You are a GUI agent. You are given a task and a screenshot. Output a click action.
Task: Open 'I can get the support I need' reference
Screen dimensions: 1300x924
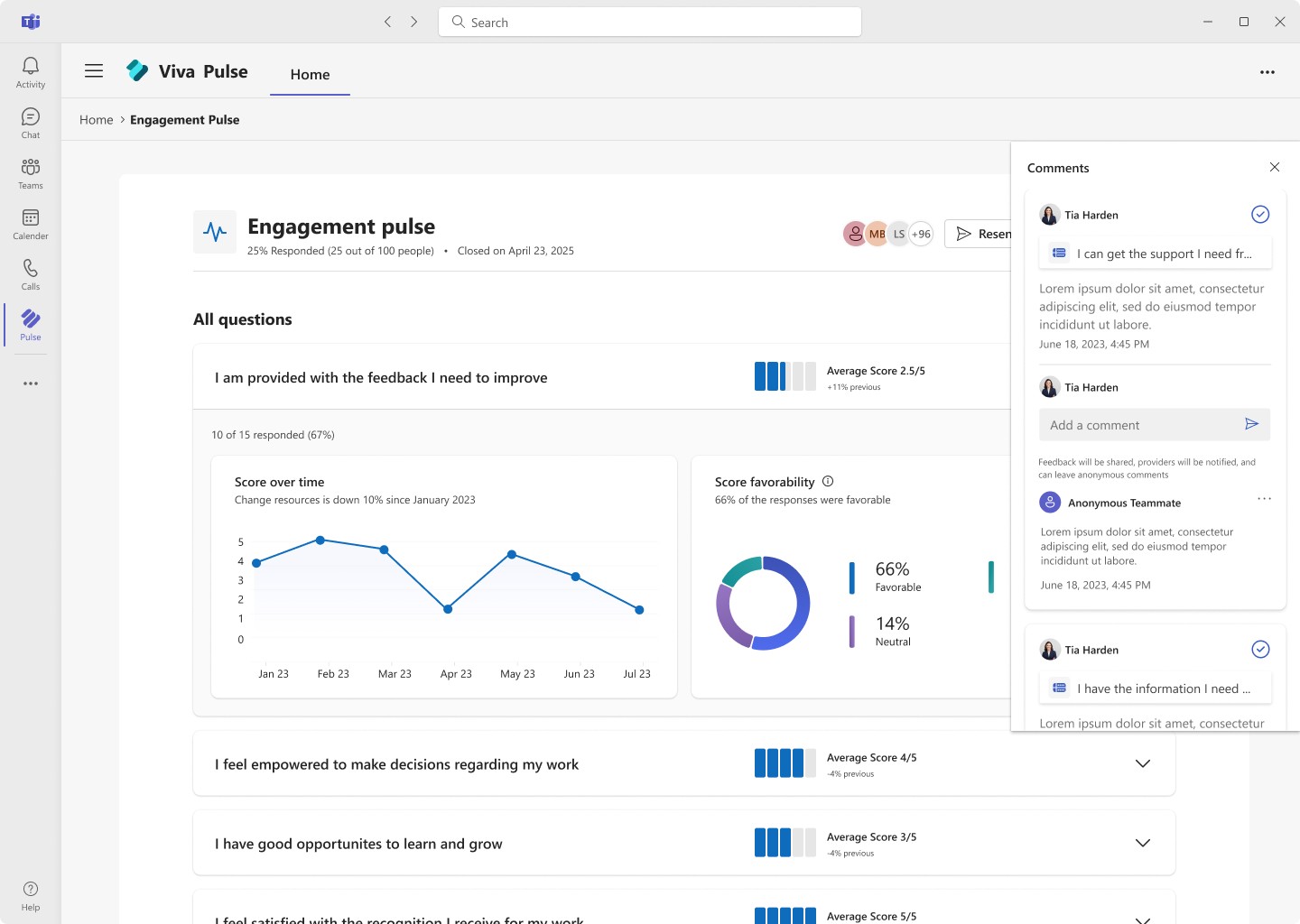tap(1156, 254)
